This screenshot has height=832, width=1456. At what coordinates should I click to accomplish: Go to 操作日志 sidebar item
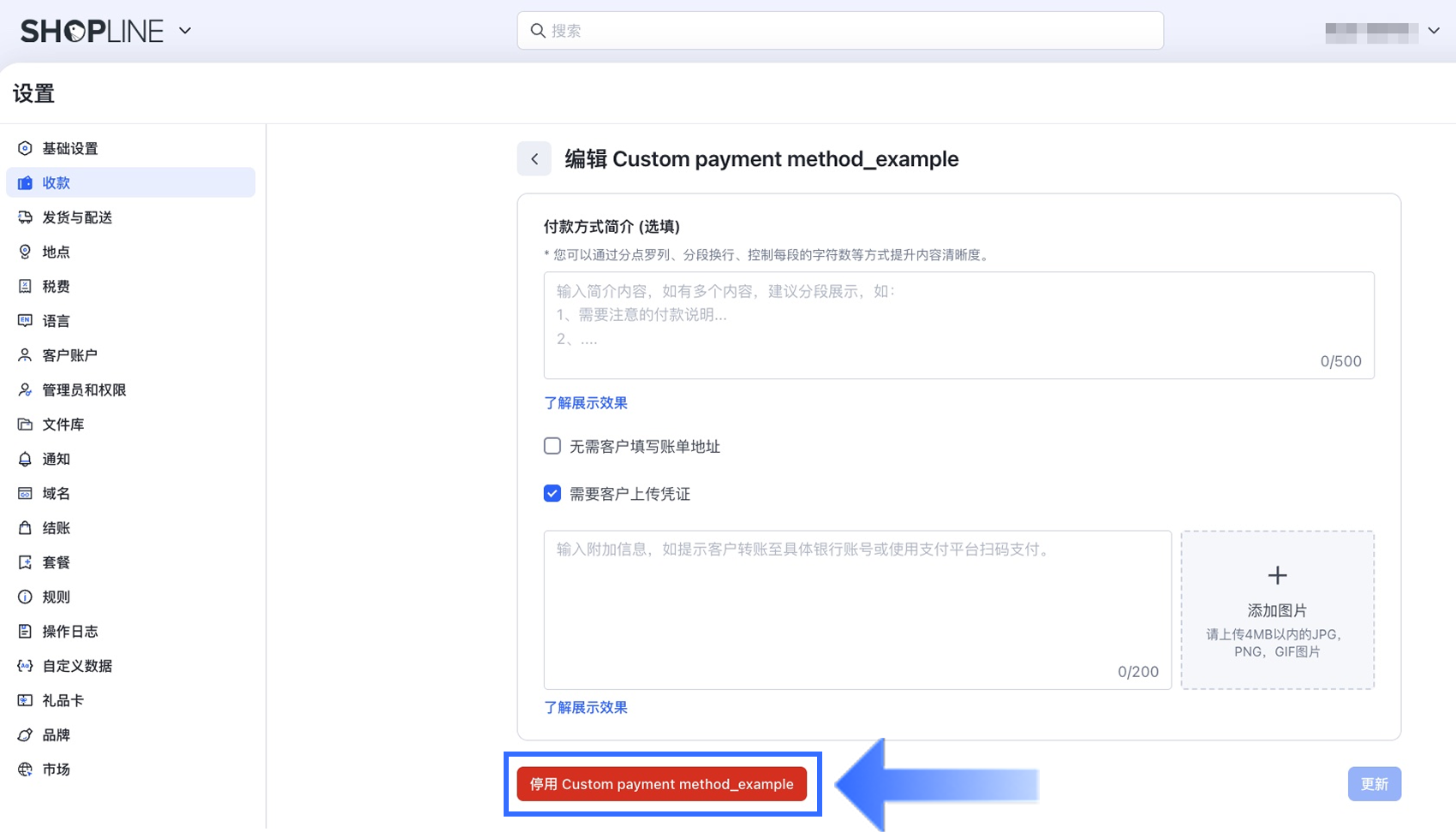click(131, 632)
